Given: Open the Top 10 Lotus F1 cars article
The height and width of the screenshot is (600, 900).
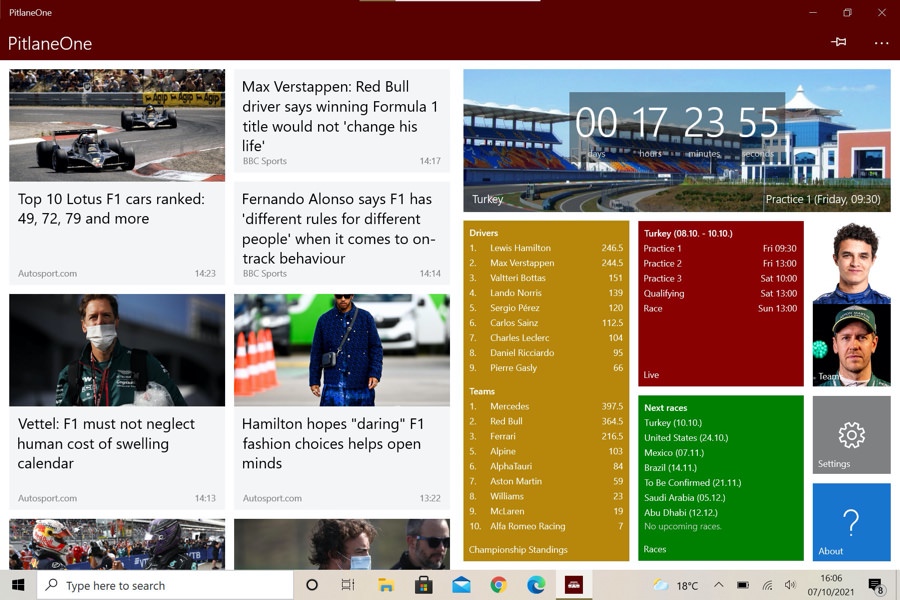Looking at the screenshot, I should click(117, 177).
